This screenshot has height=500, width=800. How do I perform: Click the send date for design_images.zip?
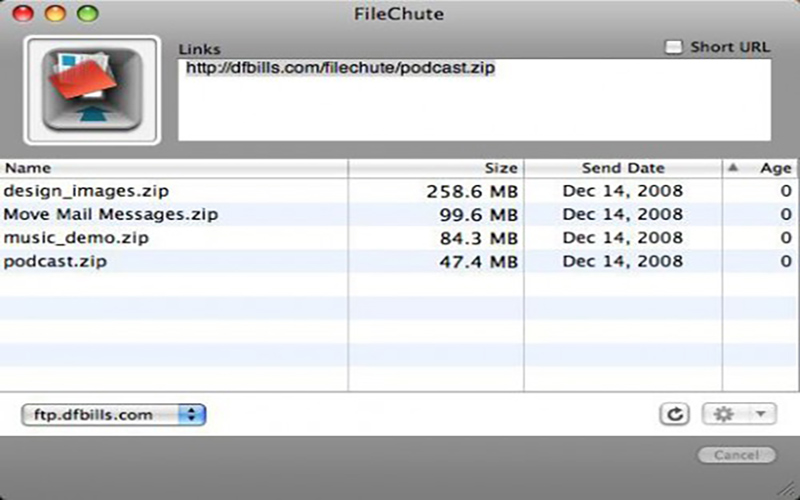622,191
